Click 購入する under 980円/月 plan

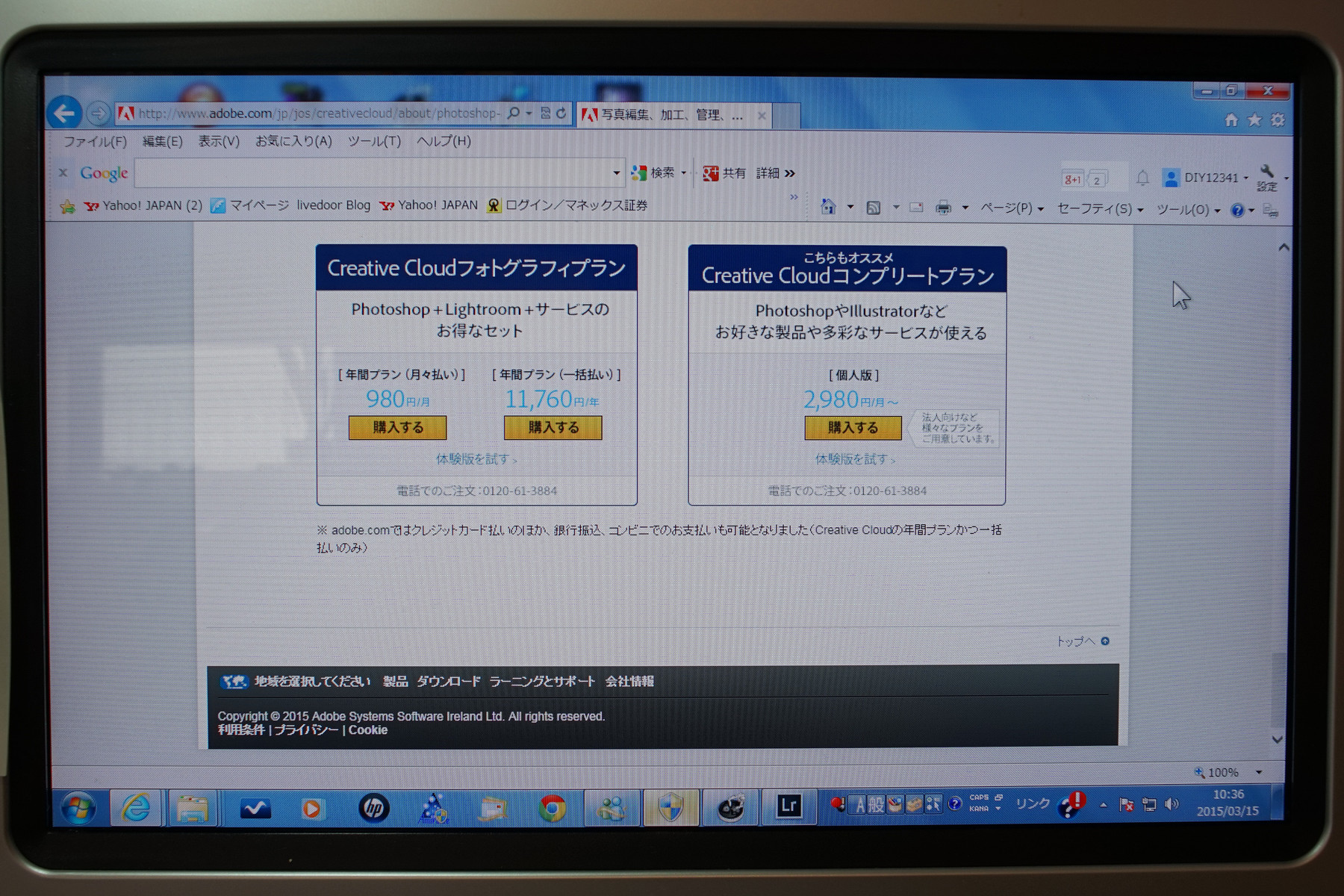[x=398, y=427]
